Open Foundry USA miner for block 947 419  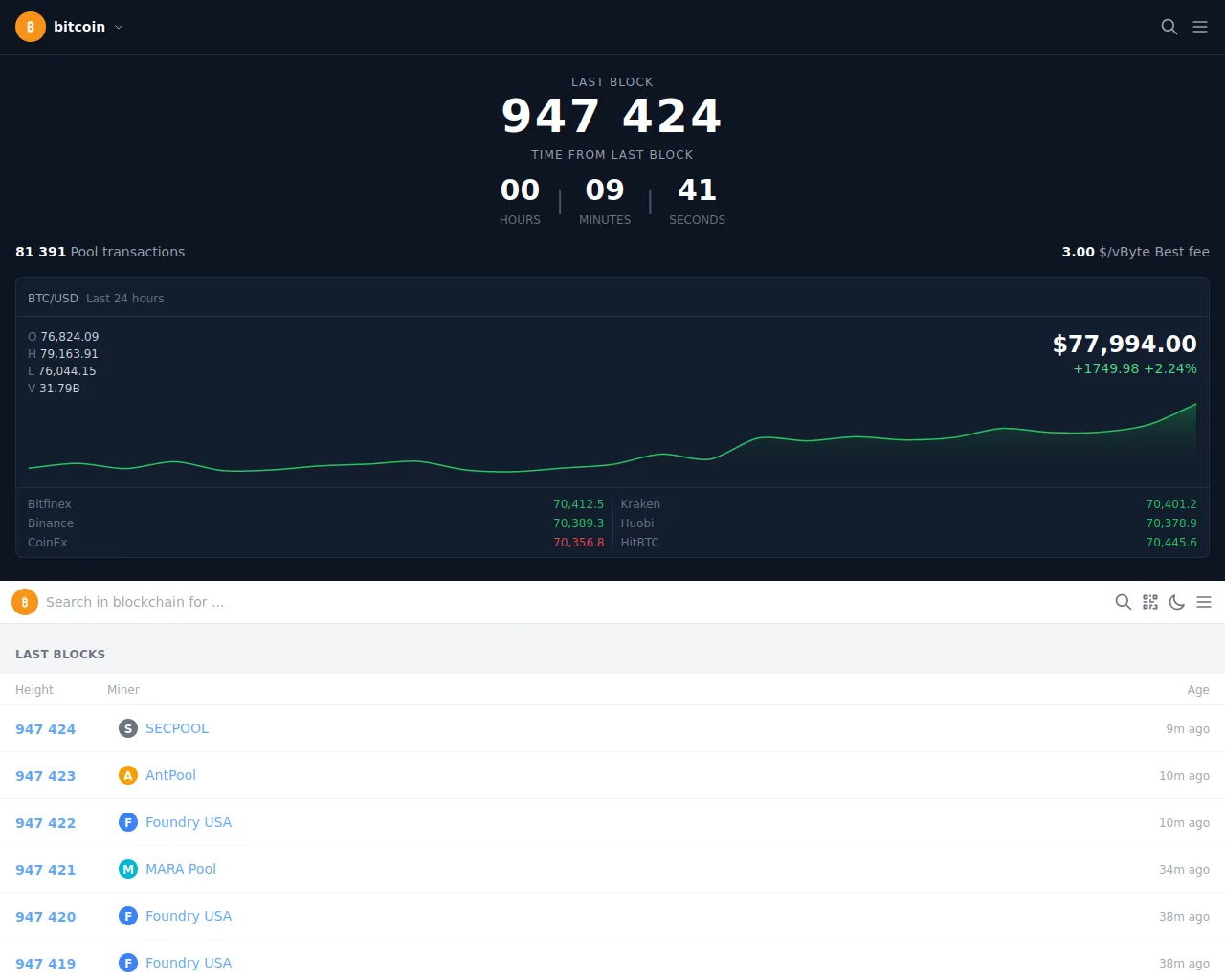(x=189, y=963)
